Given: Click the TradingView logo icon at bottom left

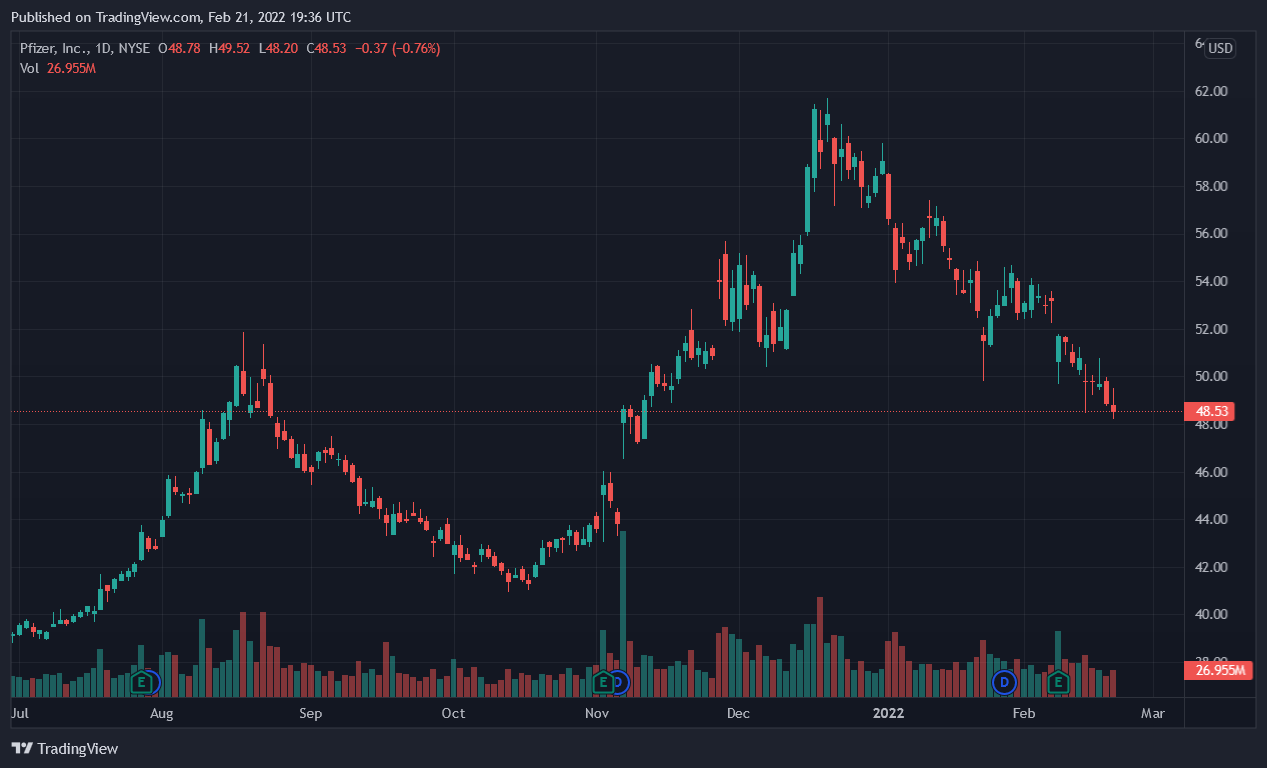Looking at the screenshot, I should point(20,748).
